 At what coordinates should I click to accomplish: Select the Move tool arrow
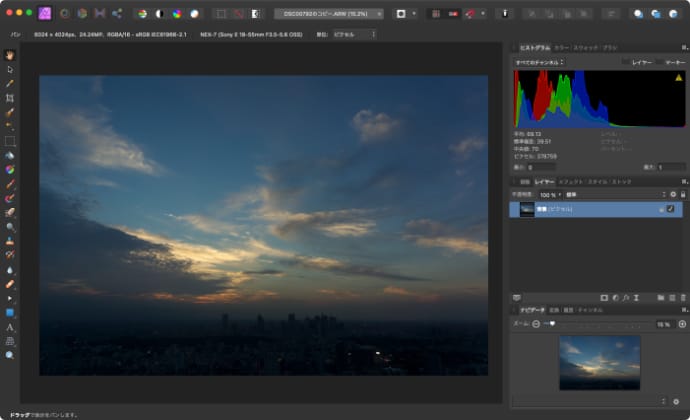[10, 69]
